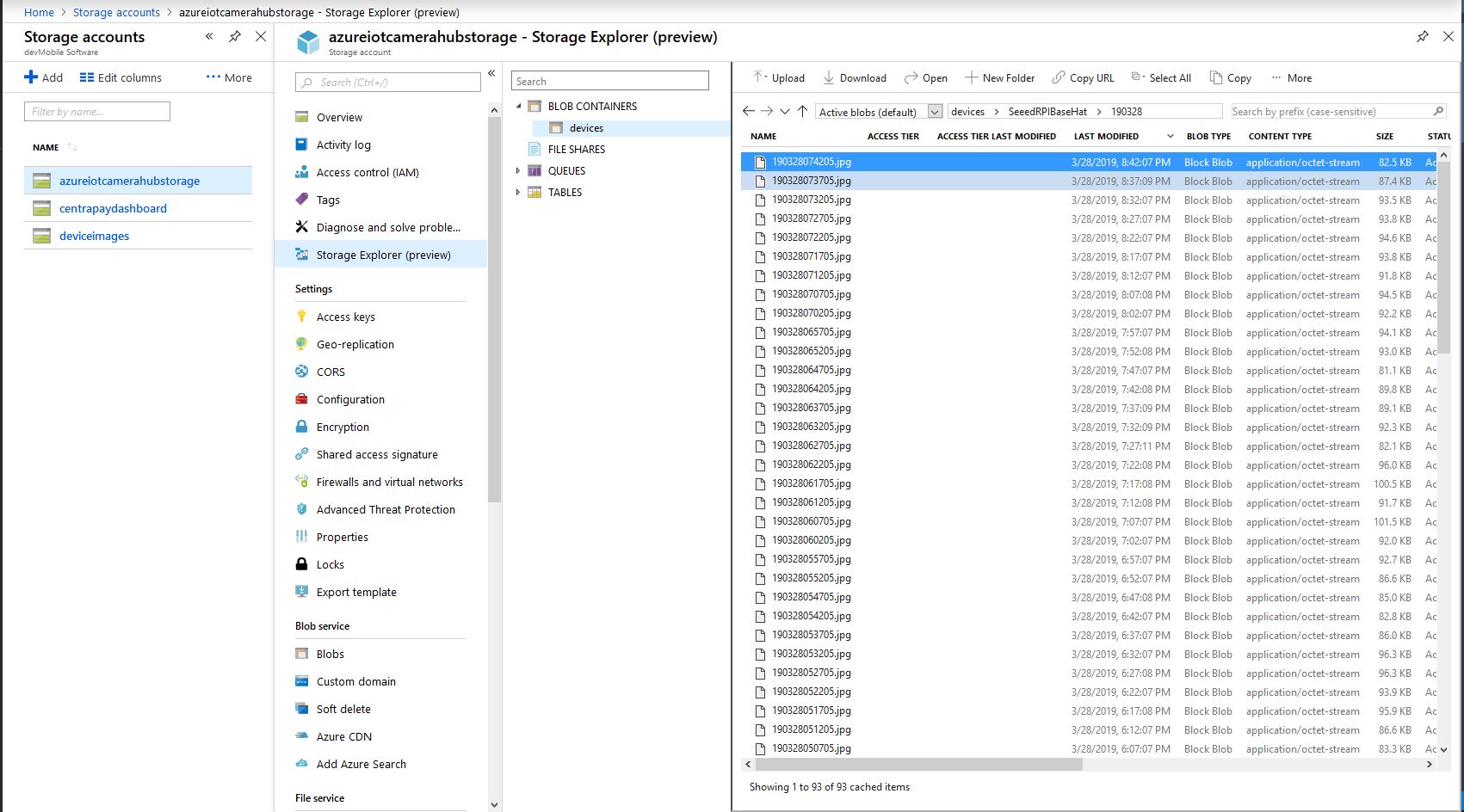Expand the QUEUES tree node
Screen dimensions: 1464x812
[518, 170]
